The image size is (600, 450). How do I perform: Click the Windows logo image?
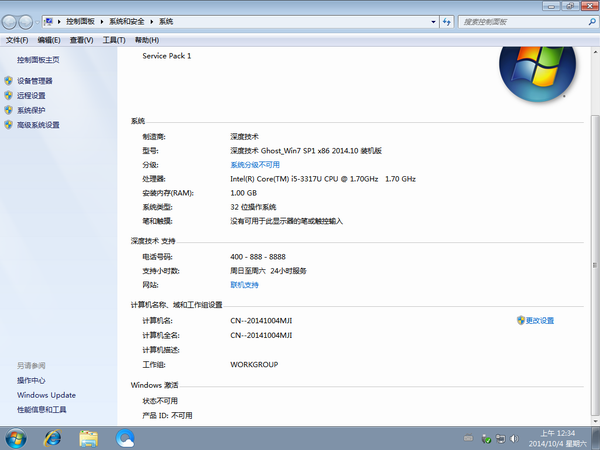click(537, 73)
